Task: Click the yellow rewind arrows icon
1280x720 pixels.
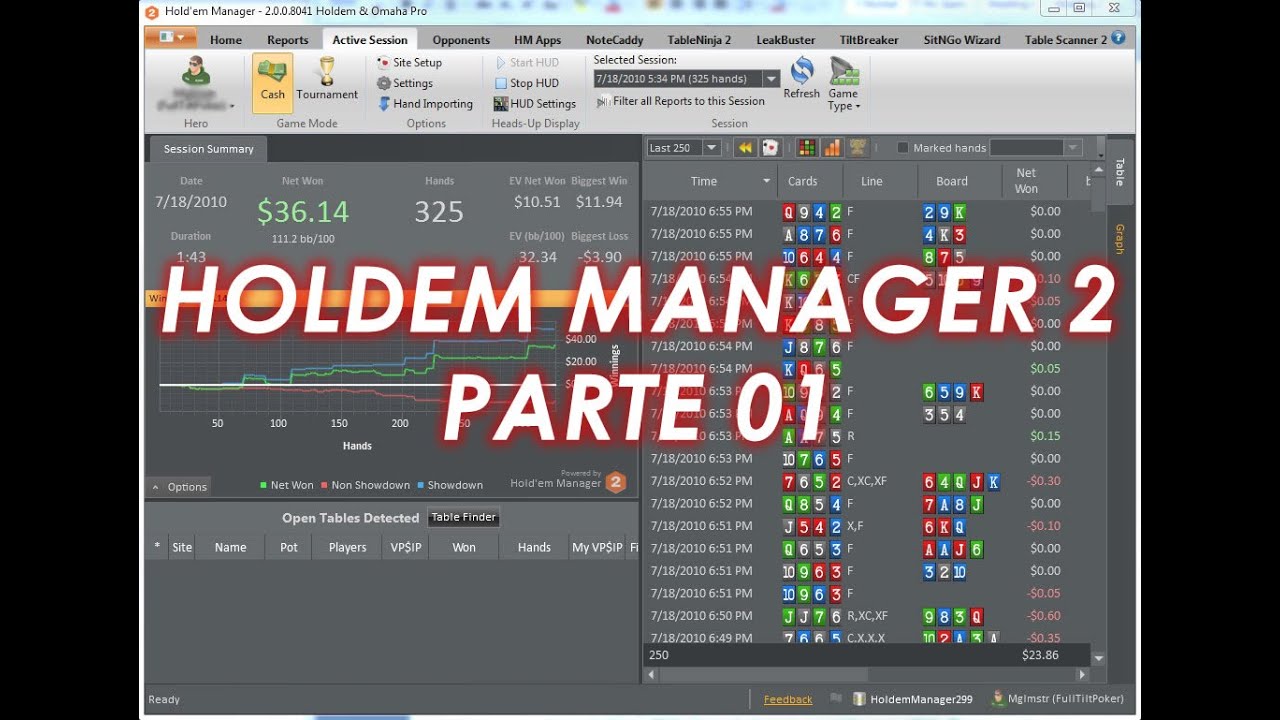Action: [744, 148]
